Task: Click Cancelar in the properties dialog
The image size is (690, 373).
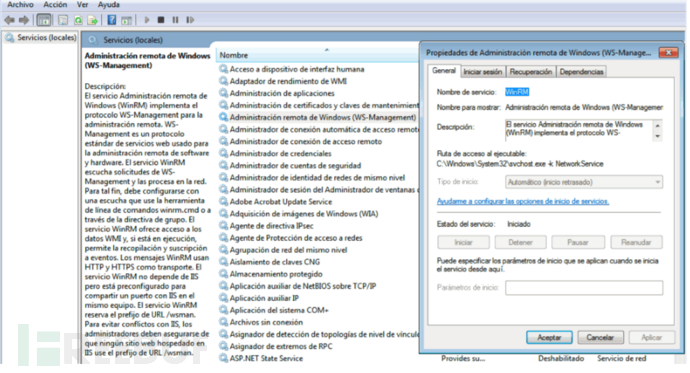Action: pyautogui.click(x=600, y=337)
